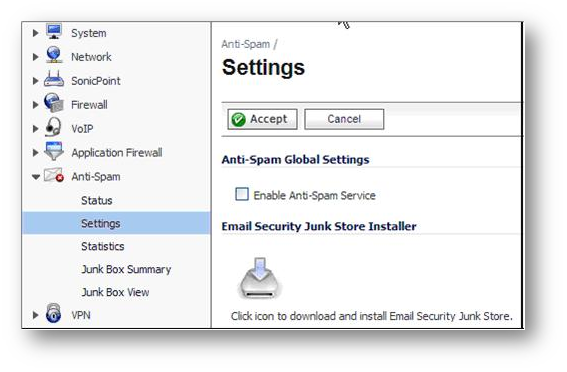
Task: Click the Accept button
Action: click(263, 119)
